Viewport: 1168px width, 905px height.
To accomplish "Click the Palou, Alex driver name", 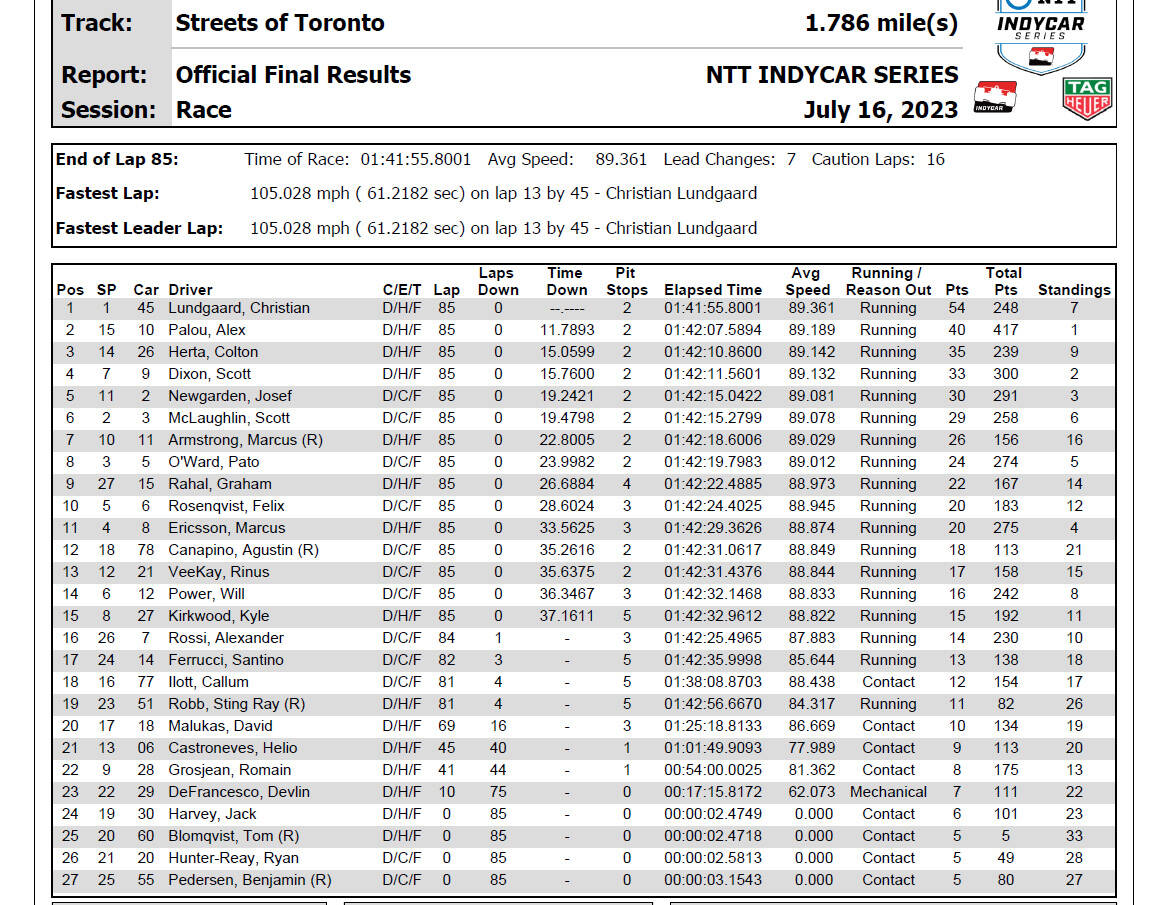I will [x=206, y=330].
